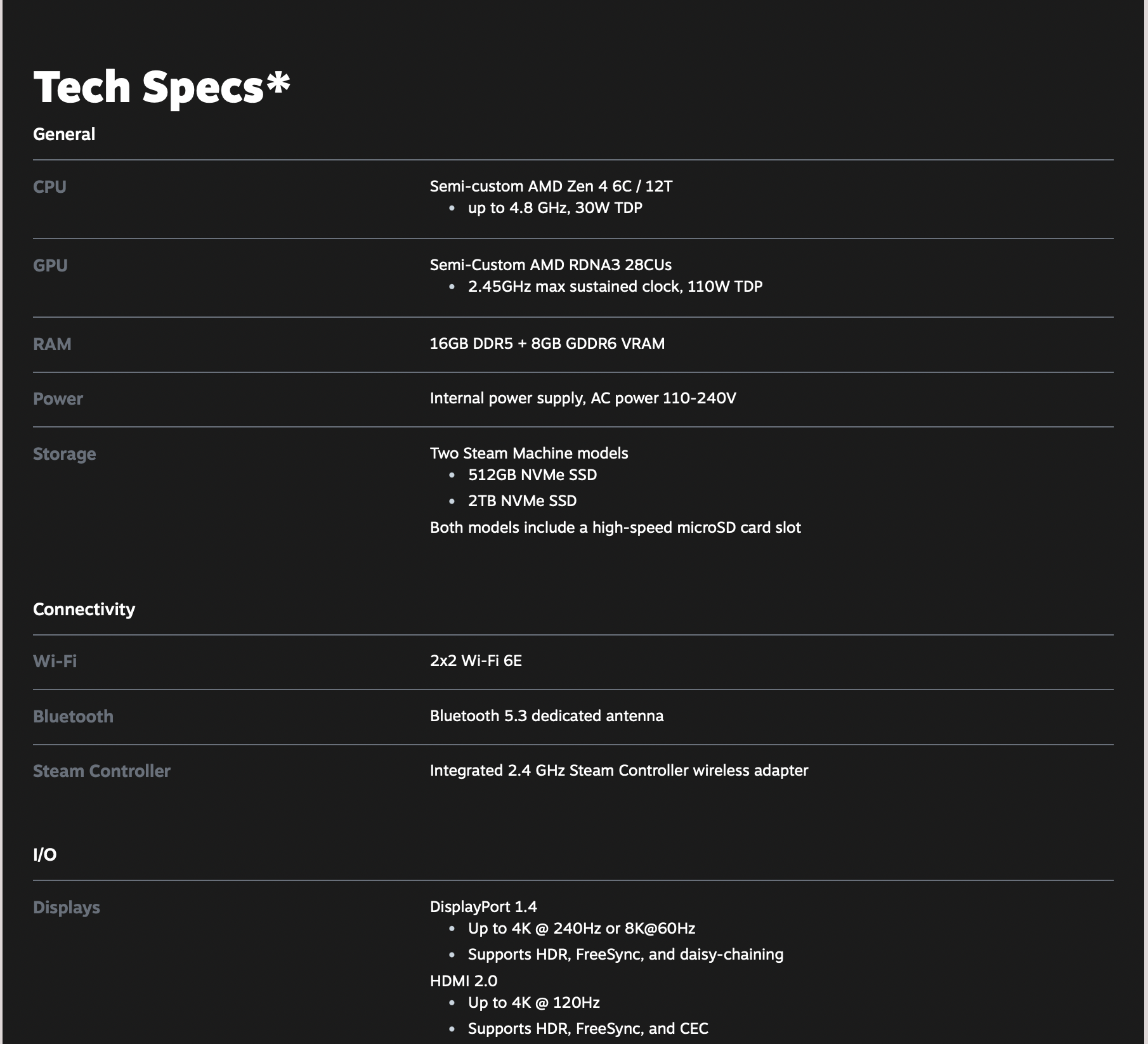Select the Wi-Fi row label
The width and height of the screenshot is (1148, 1044).
click(55, 662)
